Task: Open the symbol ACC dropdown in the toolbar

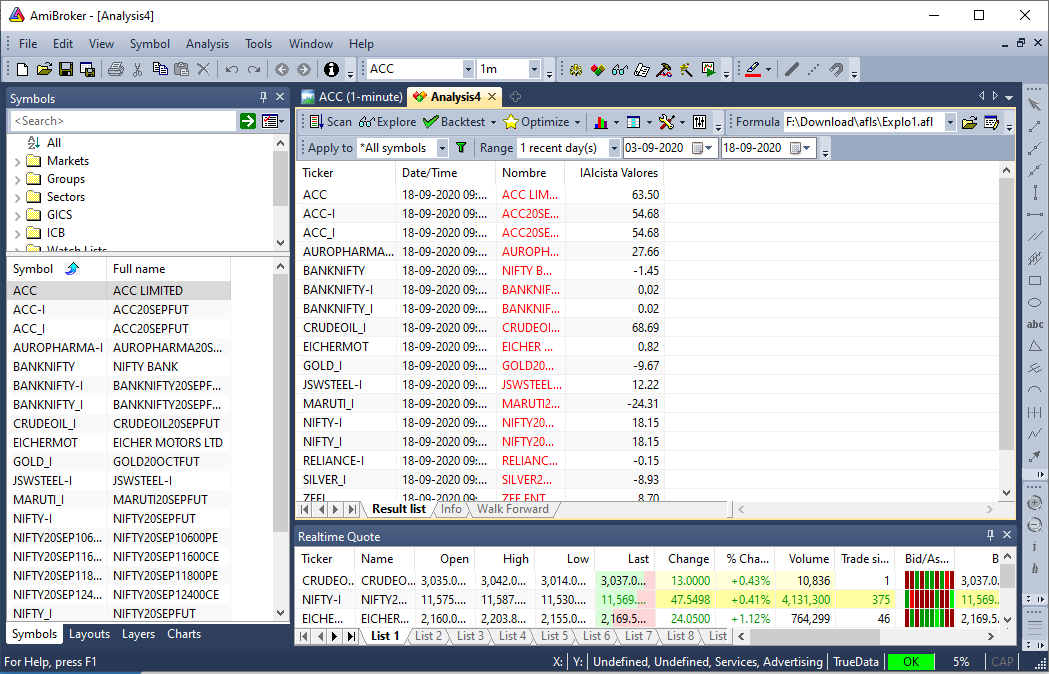Action: click(468, 69)
